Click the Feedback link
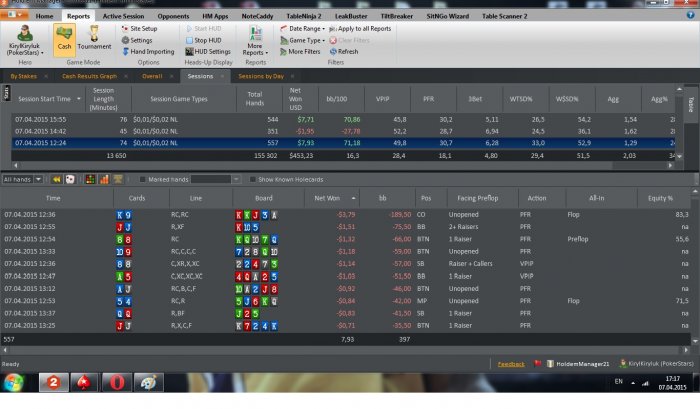700x409 pixels. pyautogui.click(x=511, y=364)
